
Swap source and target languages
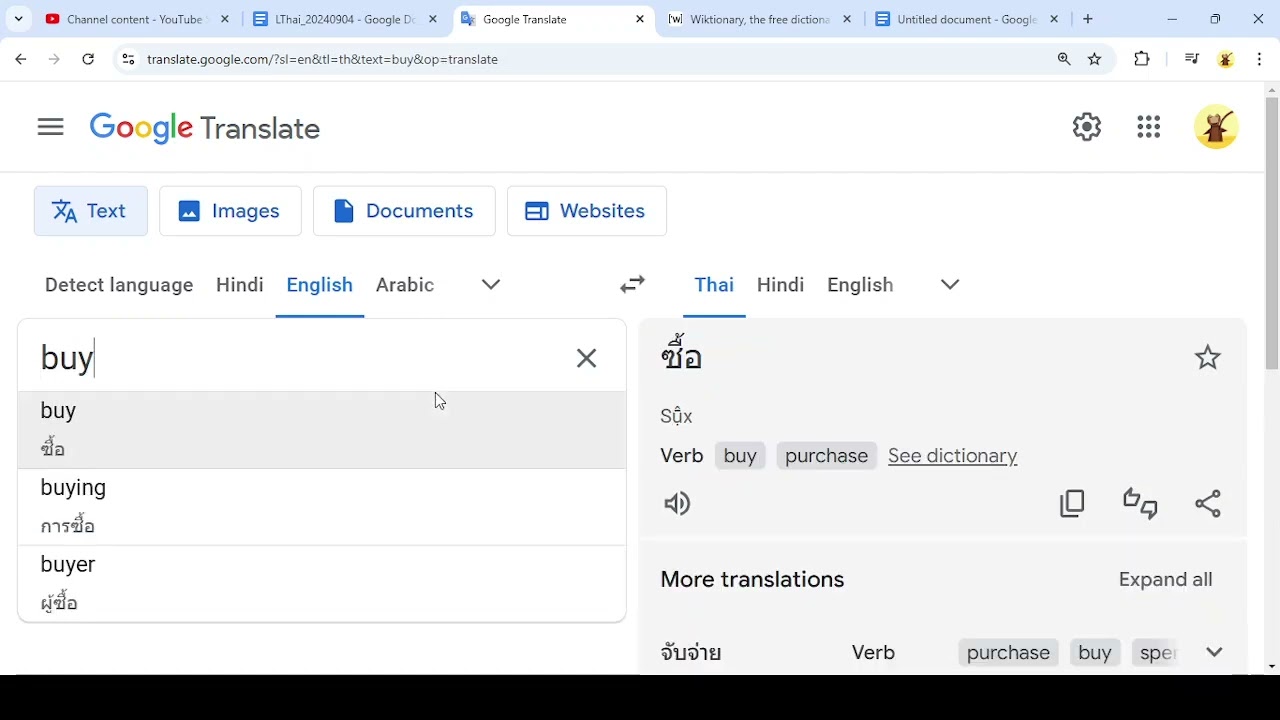[x=633, y=285]
